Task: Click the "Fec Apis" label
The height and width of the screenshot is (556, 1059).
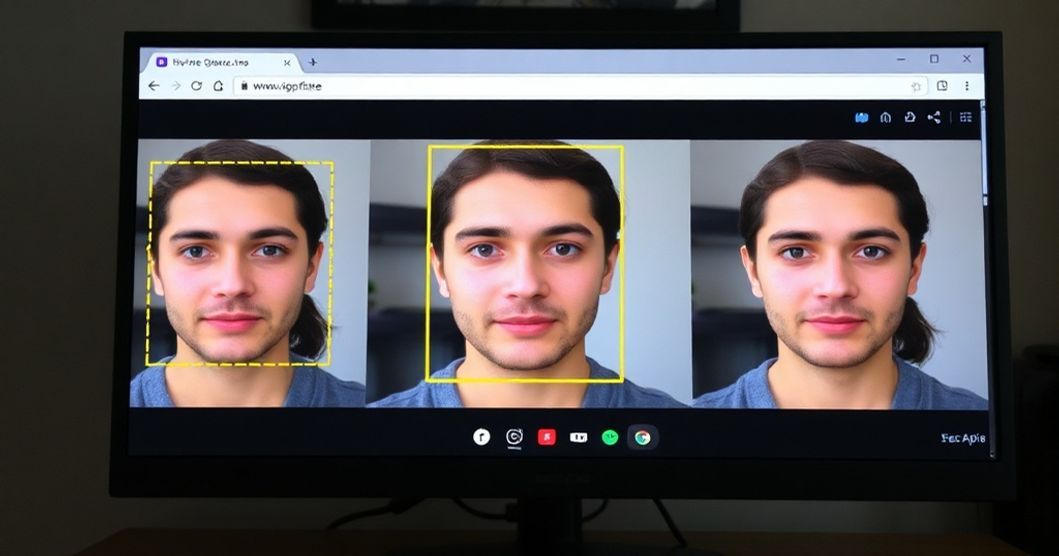Action: pyautogui.click(x=963, y=438)
